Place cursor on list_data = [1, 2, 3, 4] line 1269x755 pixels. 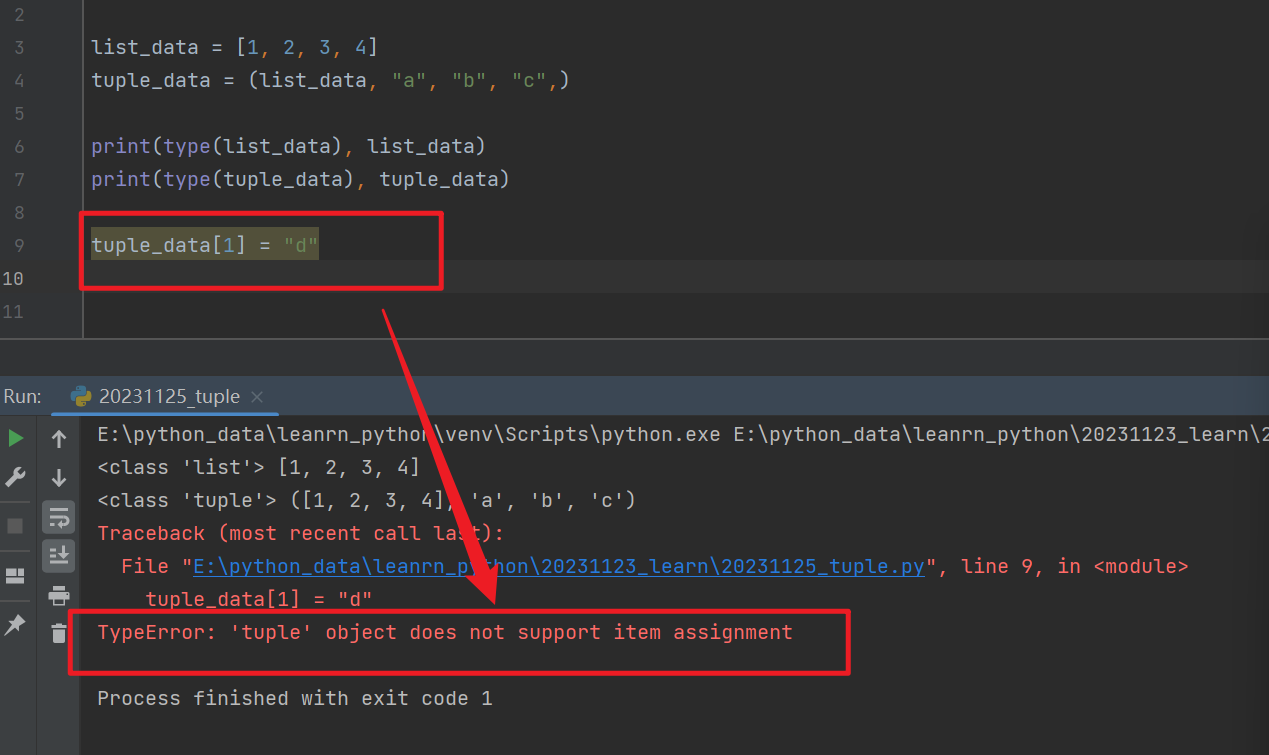coord(235,47)
